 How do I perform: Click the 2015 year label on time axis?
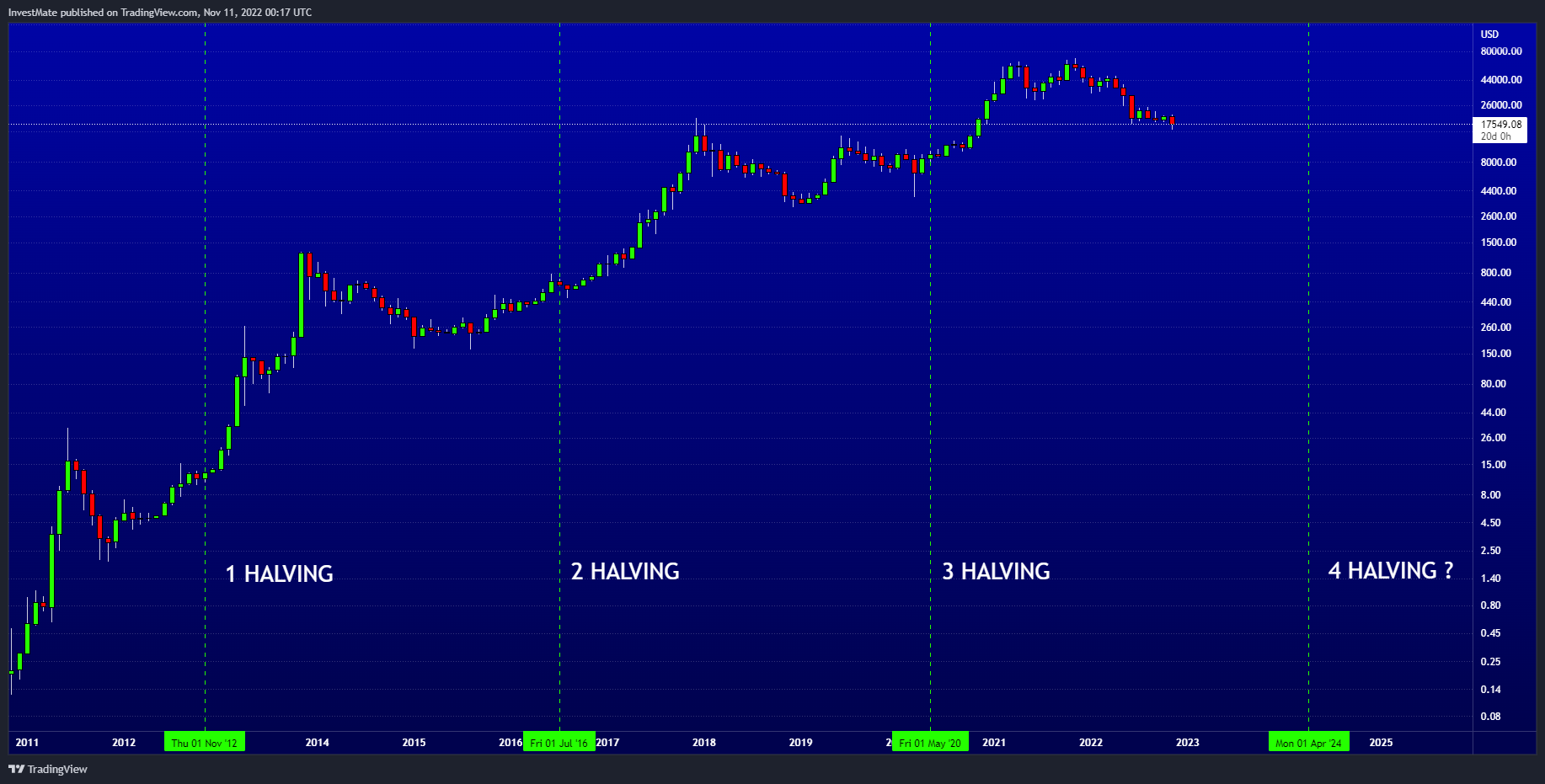tap(414, 743)
